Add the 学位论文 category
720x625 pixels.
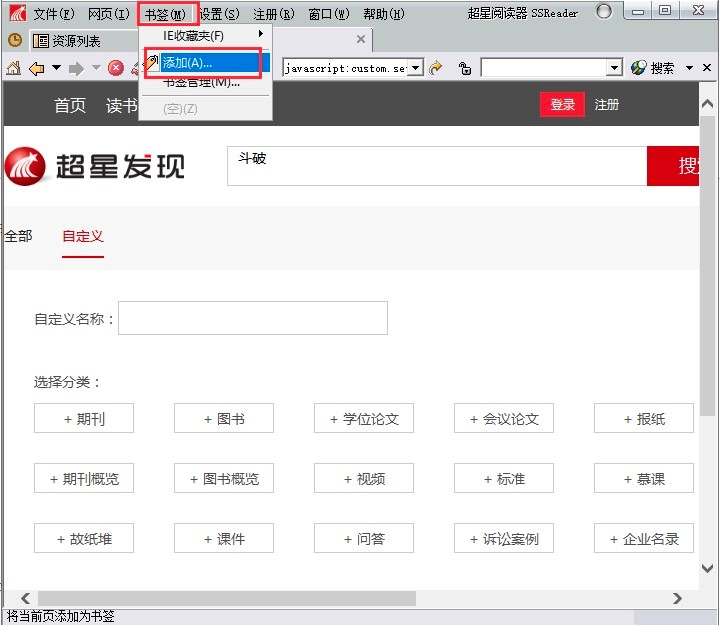tap(364, 419)
